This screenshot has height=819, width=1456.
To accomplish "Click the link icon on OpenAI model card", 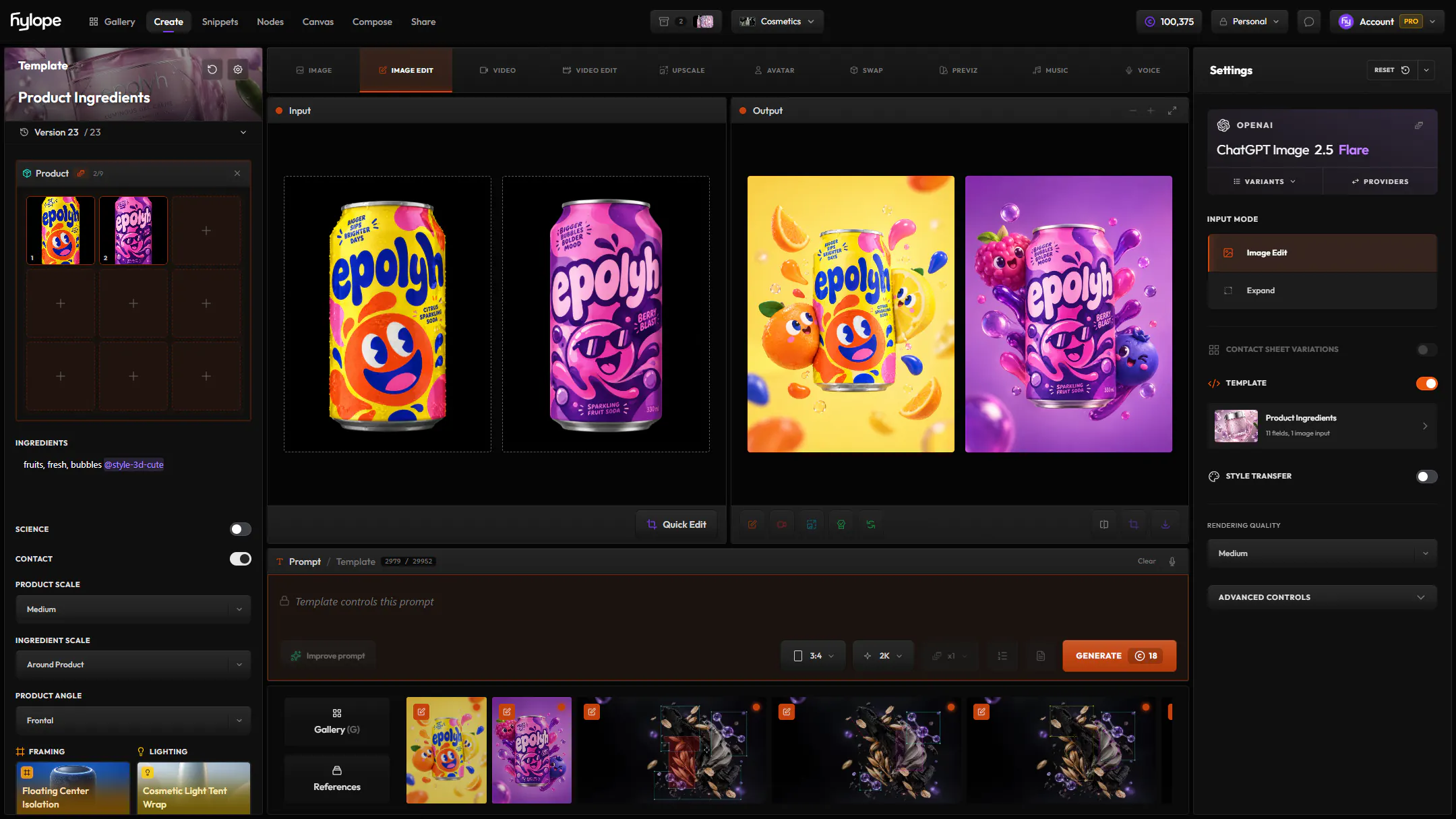I will [x=1419, y=125].
